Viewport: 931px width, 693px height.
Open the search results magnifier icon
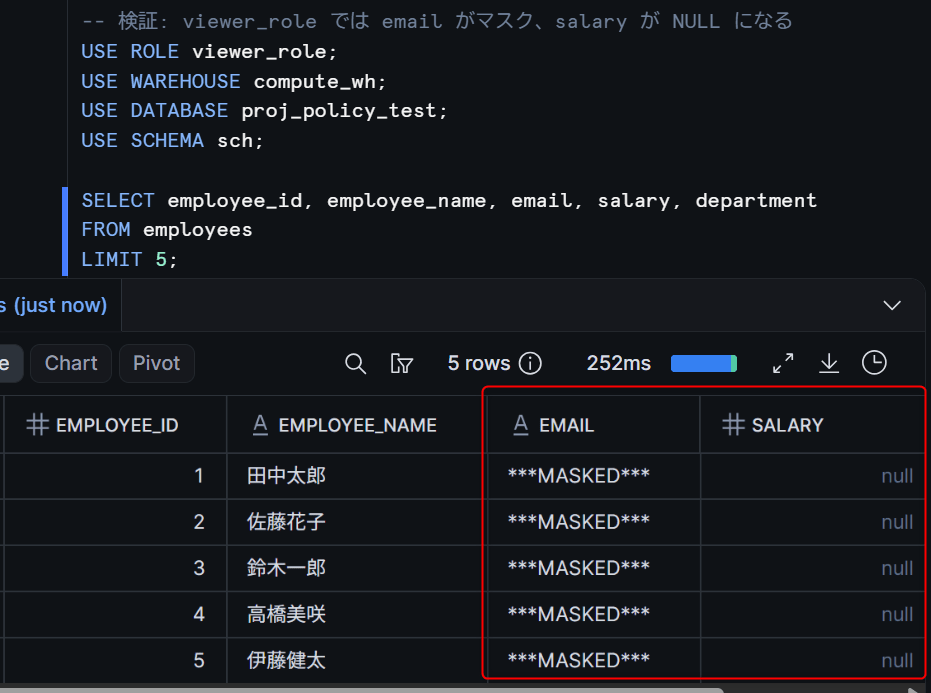355,363
